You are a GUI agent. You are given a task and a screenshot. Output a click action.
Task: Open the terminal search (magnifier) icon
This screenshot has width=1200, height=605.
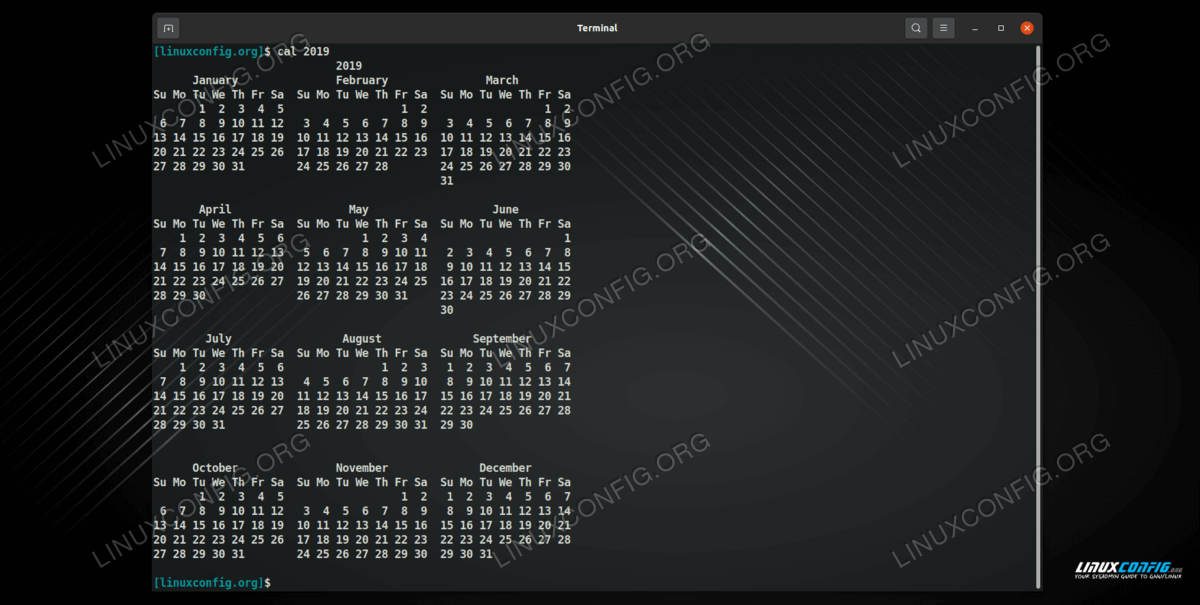pos(916,28)
